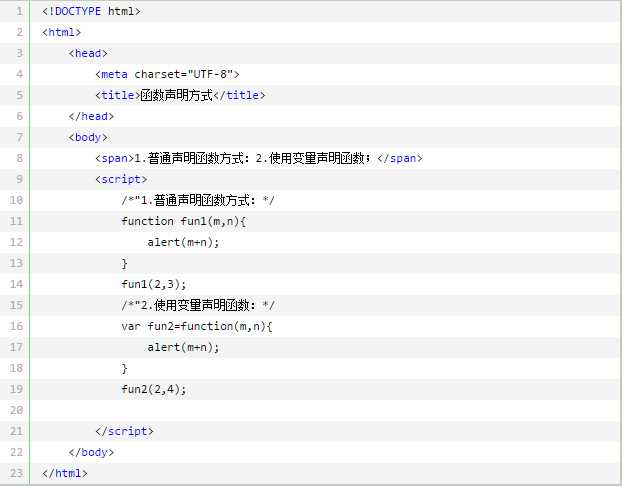Image resolution: width=622 pixels, height=486 pixels.
Task: Click the <!DOCTYPE html> declaration text
Action: tap(91, 11)
